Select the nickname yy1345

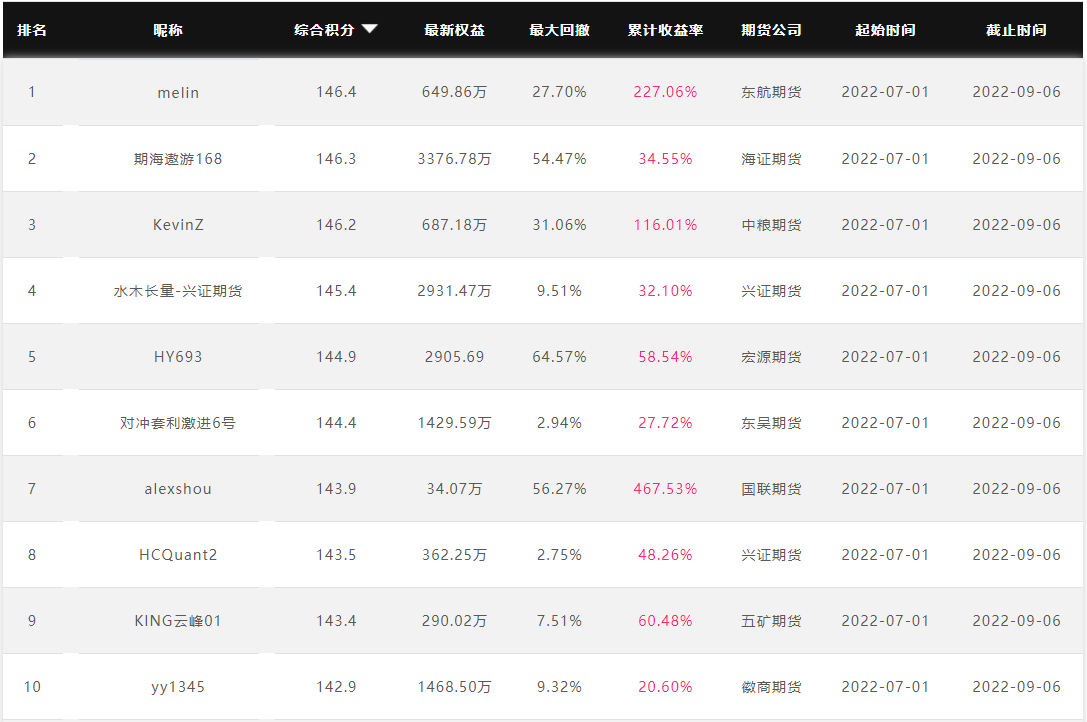click(178, 687)
